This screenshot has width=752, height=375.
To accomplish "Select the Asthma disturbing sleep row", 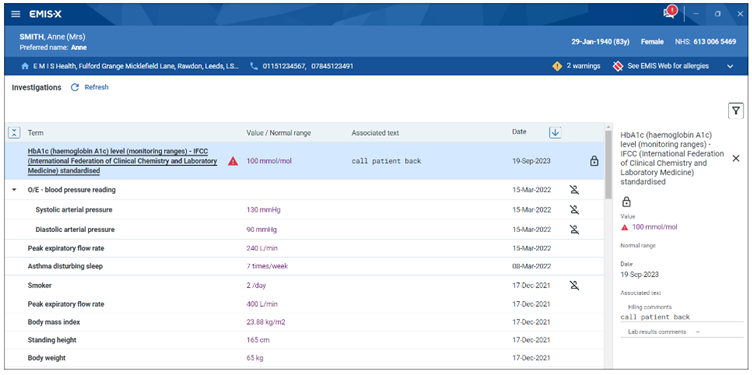I will pos(305,266).
